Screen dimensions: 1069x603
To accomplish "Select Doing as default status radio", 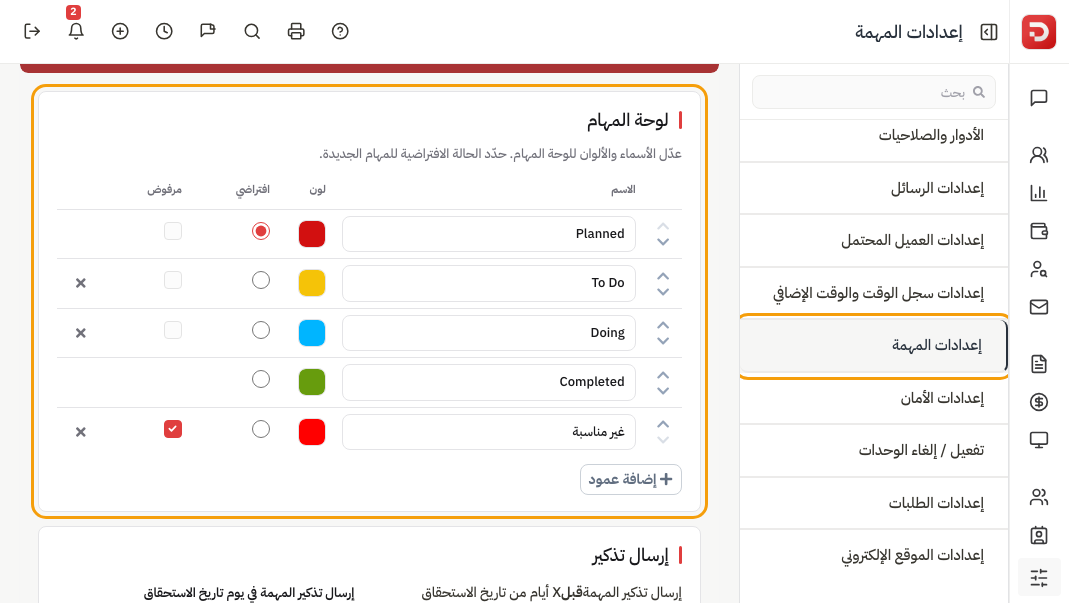I will click(x=260, y=330).
